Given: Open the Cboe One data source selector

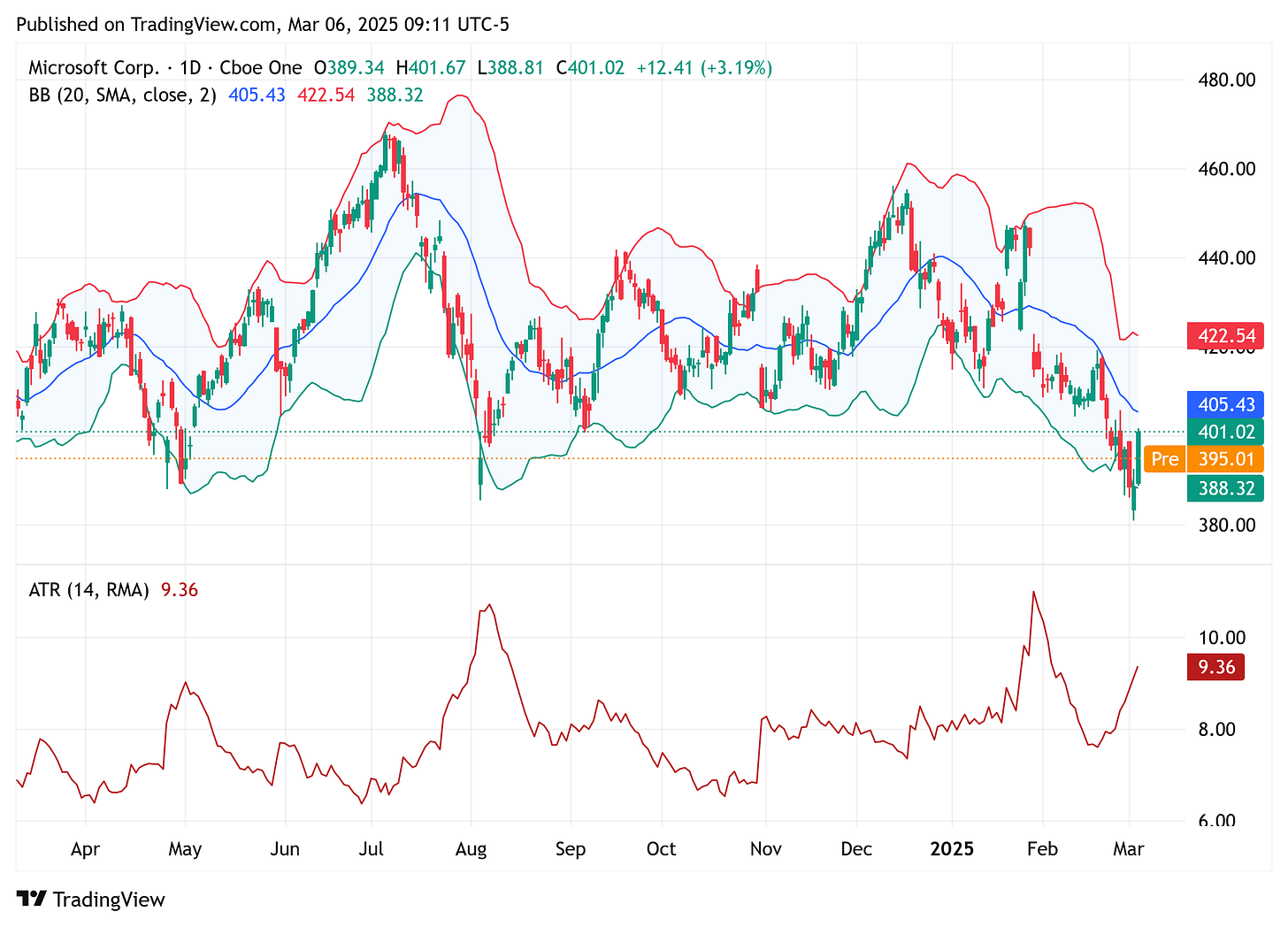Looking at the screenshot, I should pyautogui.click(x=261, y=66).
